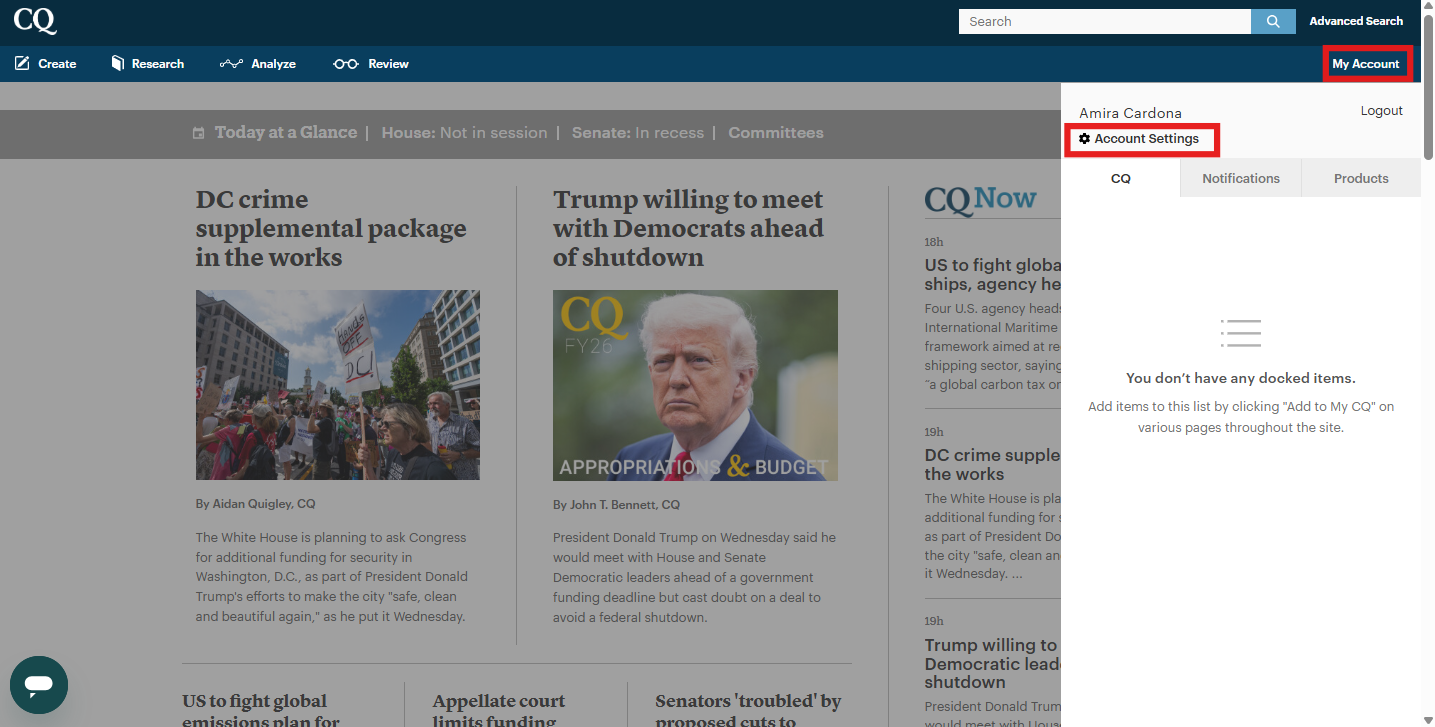Open the DC crime supplemental package headline
1435x727 pixels.
point(331,228)
